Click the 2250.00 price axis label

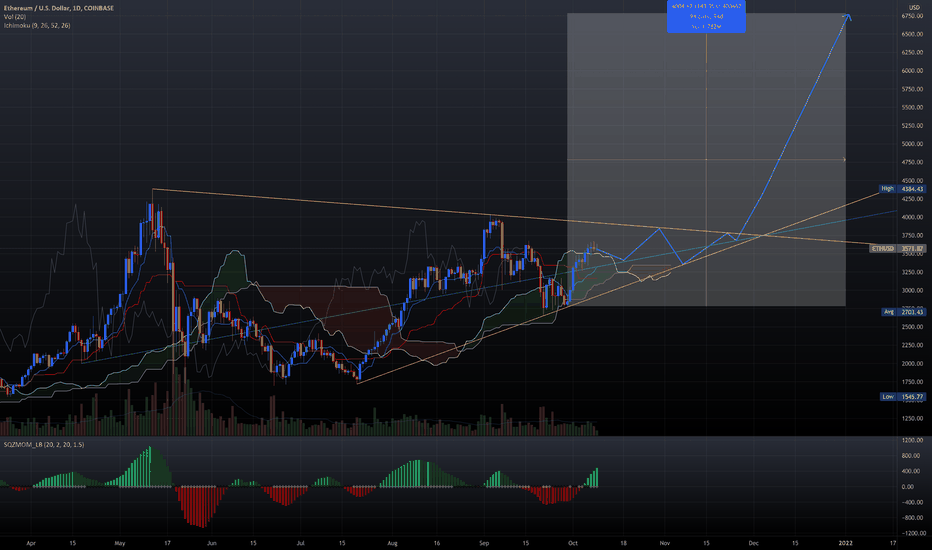pyautogui.click(x=912, y=345)
